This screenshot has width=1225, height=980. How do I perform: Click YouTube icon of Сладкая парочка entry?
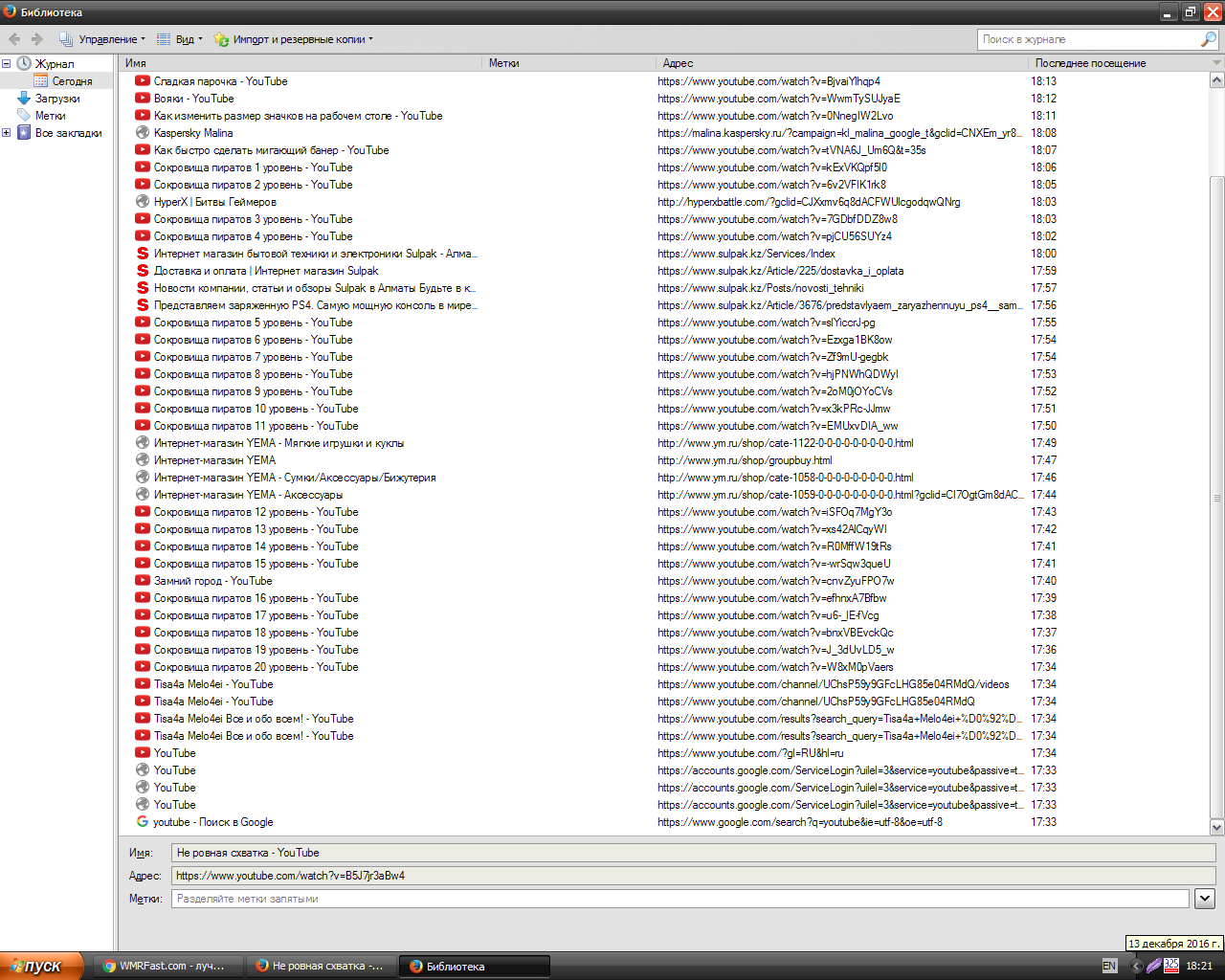(x=143, y=81)
